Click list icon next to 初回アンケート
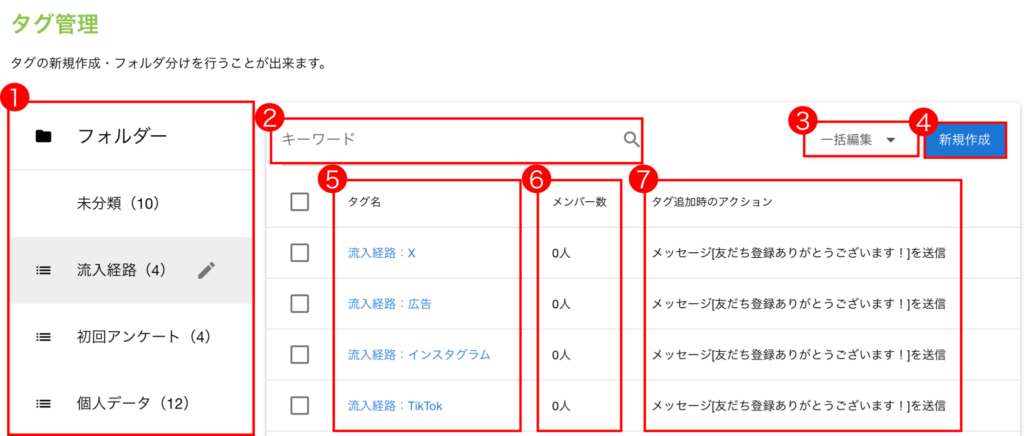Screen dimensions: 1024x436 (43, 337)
